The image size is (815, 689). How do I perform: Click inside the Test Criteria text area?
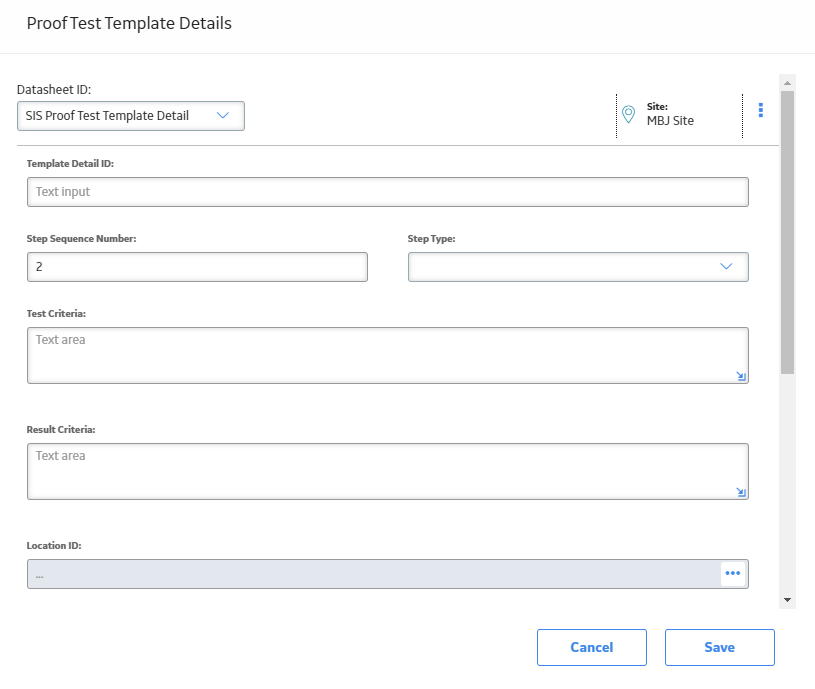[388, 355]
